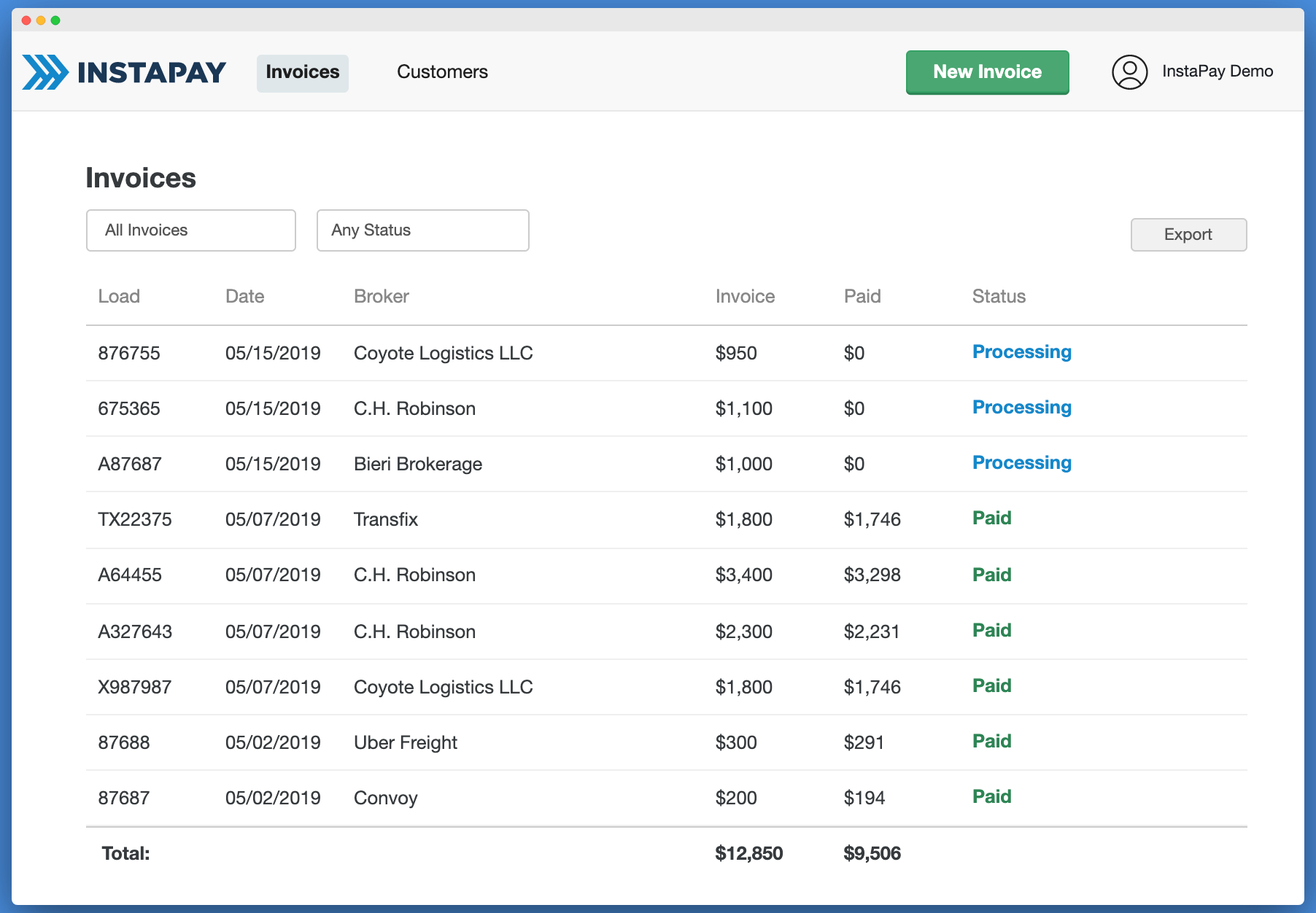Click the $12,850 invoice total
The width and height of the screenshot is (1316, 913).
[749, 853]
